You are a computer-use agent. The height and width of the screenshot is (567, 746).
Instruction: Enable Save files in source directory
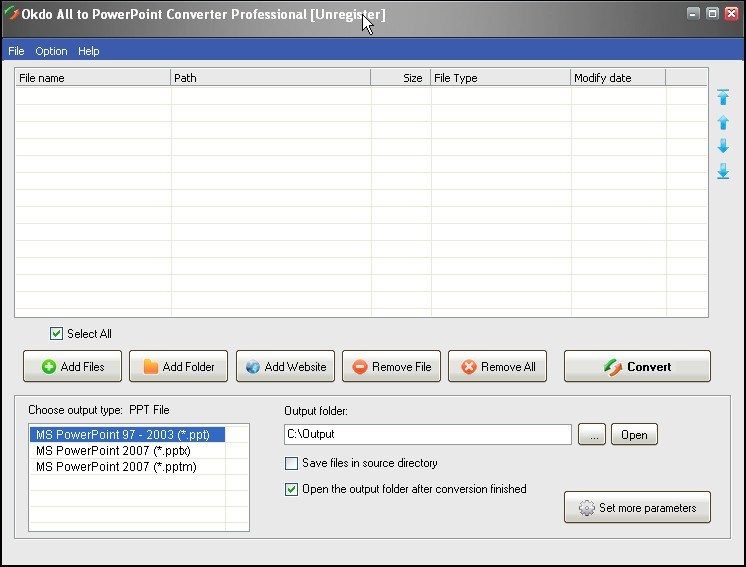click(x=291, y=463)
